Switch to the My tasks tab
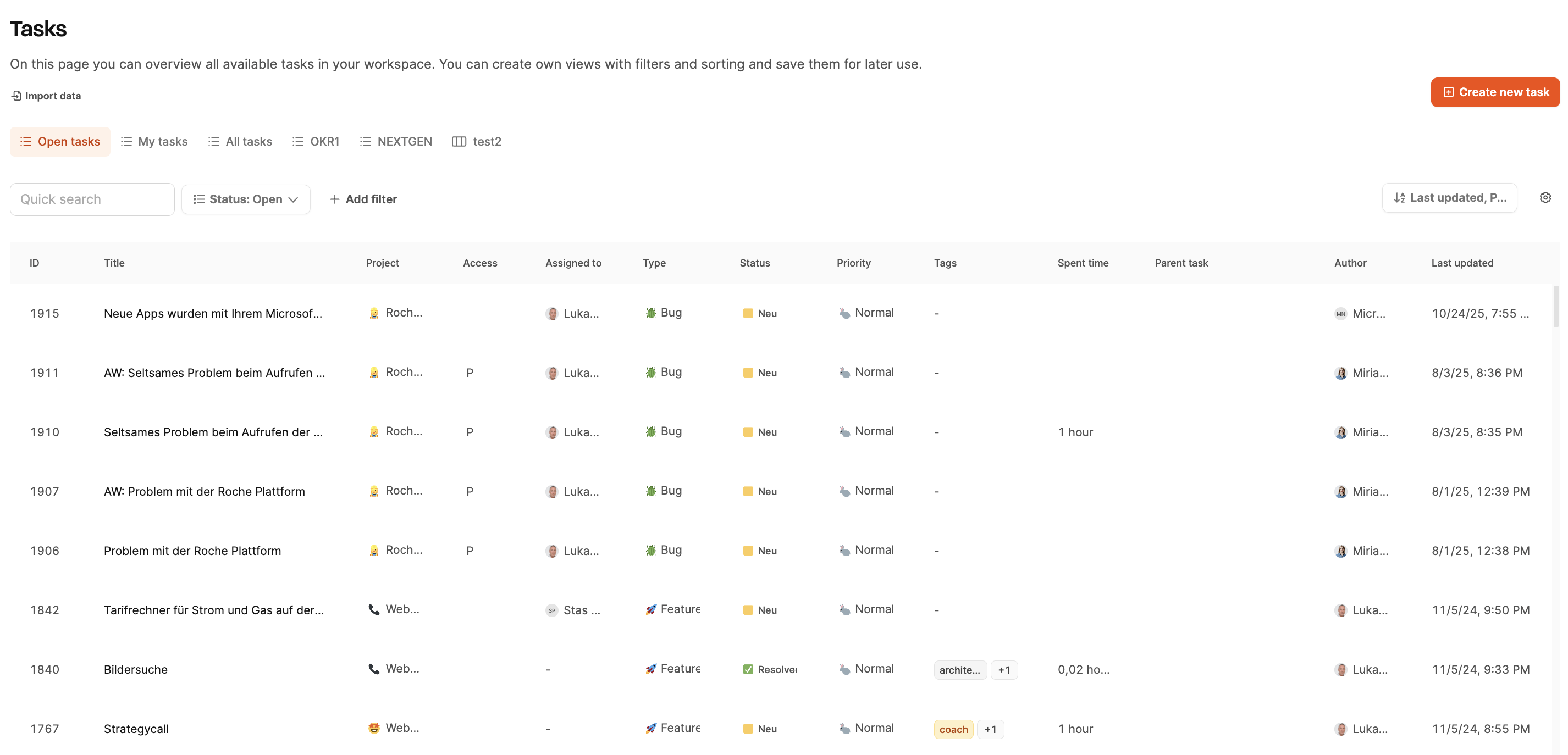The height and width of the screenshot is (755, 1568). (154, 141)
